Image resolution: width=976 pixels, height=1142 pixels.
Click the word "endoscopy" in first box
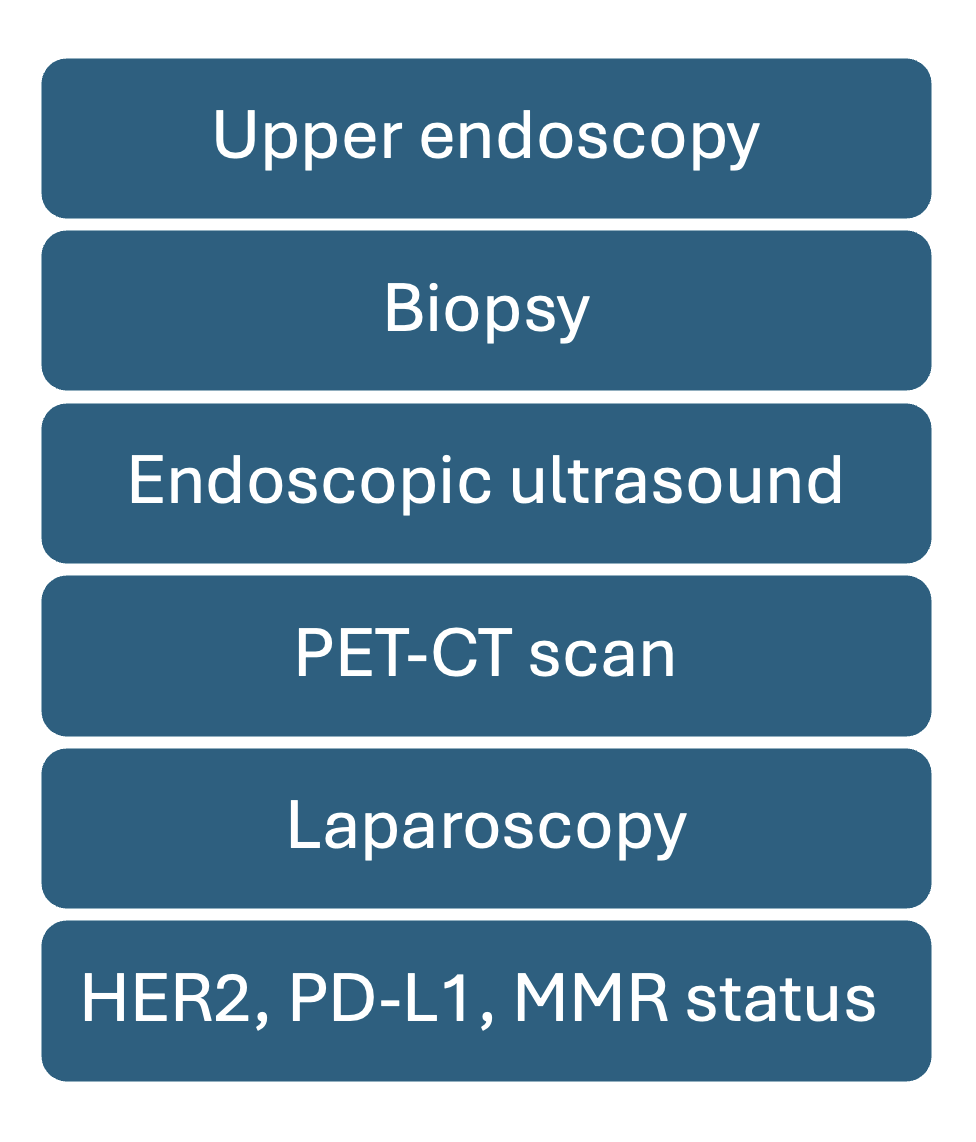pos(590,138)
